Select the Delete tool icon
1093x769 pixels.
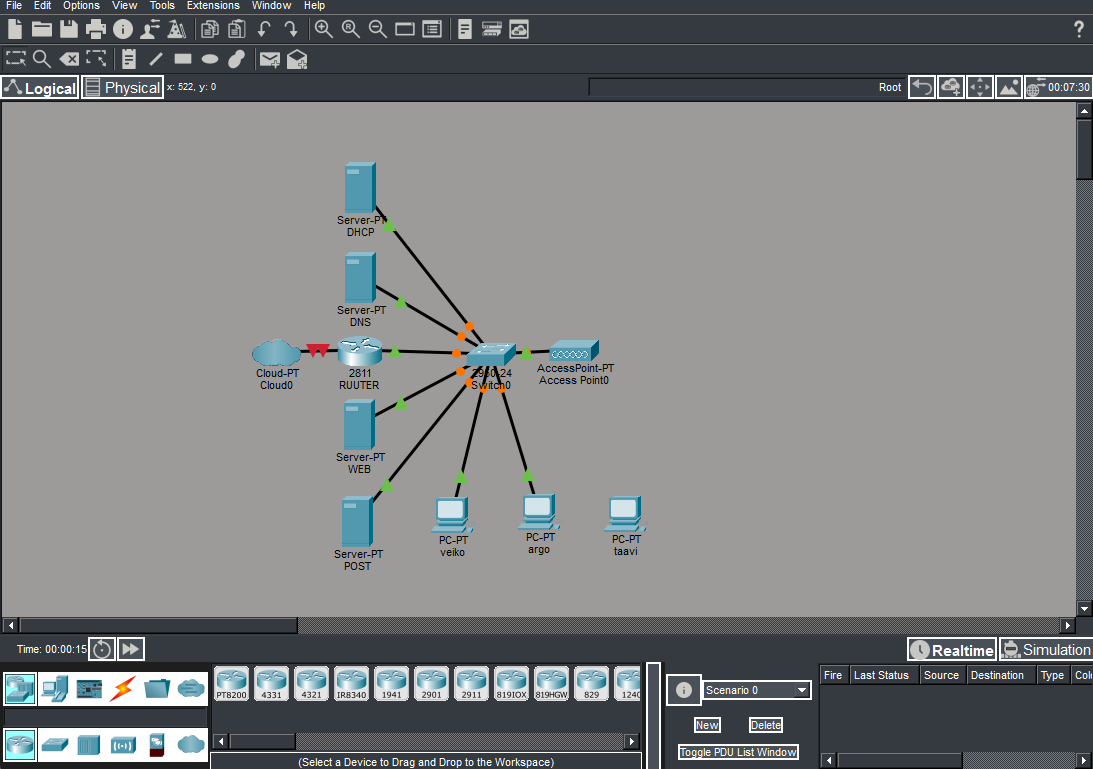[x=69, y=59]
